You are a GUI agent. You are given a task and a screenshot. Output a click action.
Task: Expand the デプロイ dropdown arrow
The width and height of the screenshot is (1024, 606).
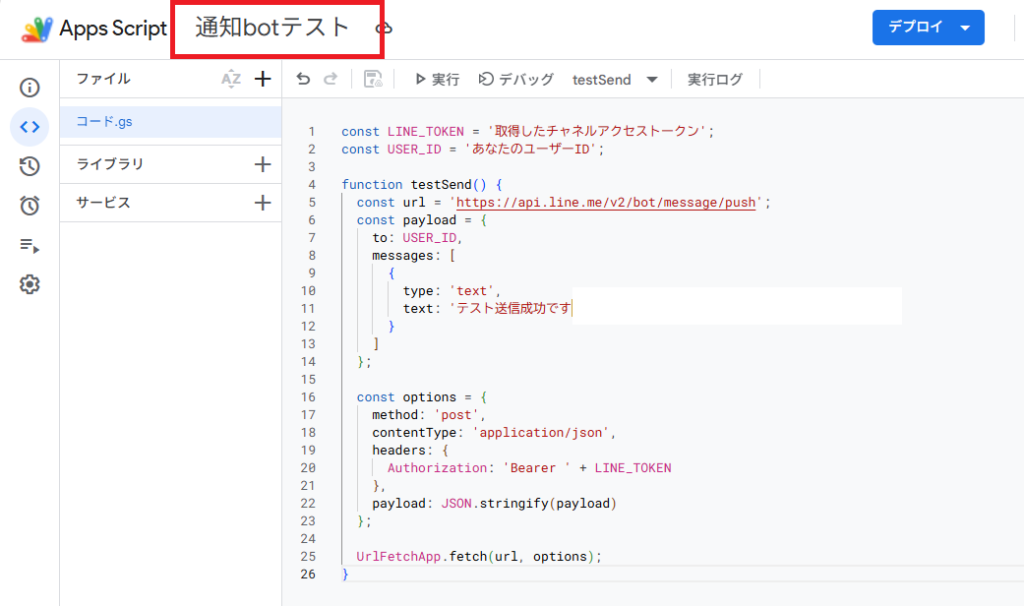[x=965, y=27]
